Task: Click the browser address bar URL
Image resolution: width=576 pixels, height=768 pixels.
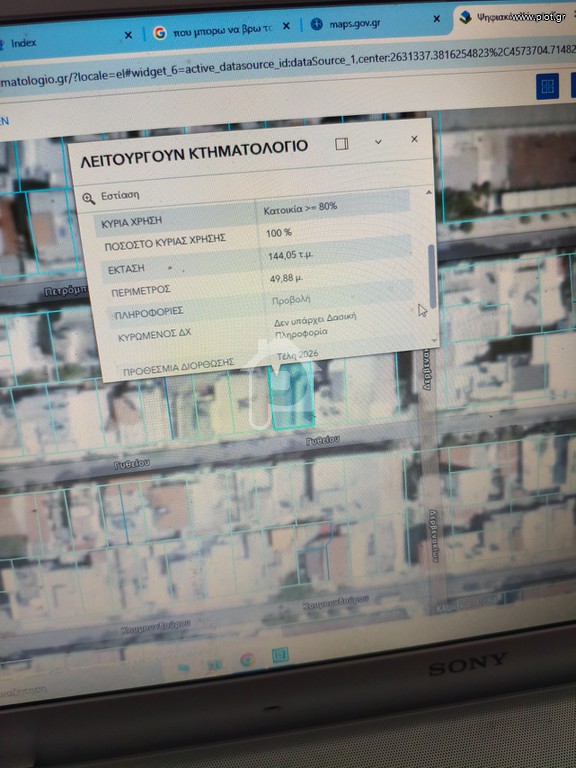Action: point(288,66)
